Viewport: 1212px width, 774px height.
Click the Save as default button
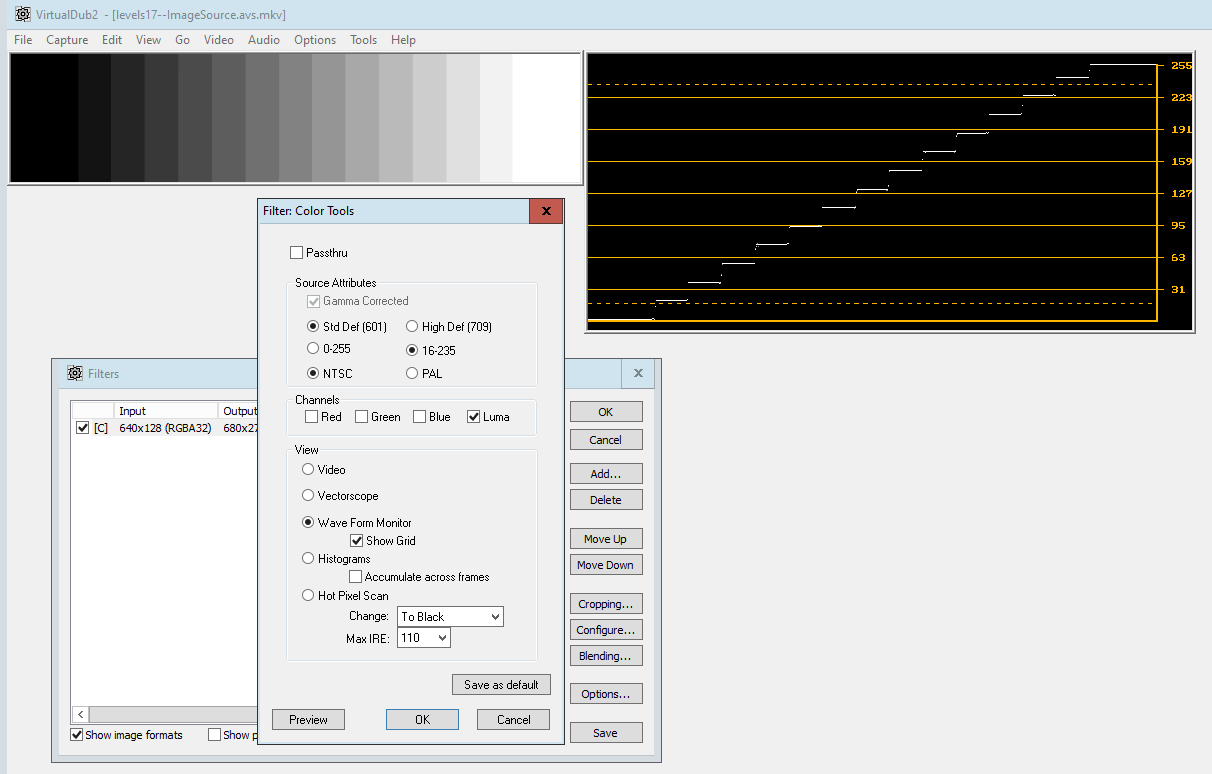pyautogui.click(x=501, y=685)
